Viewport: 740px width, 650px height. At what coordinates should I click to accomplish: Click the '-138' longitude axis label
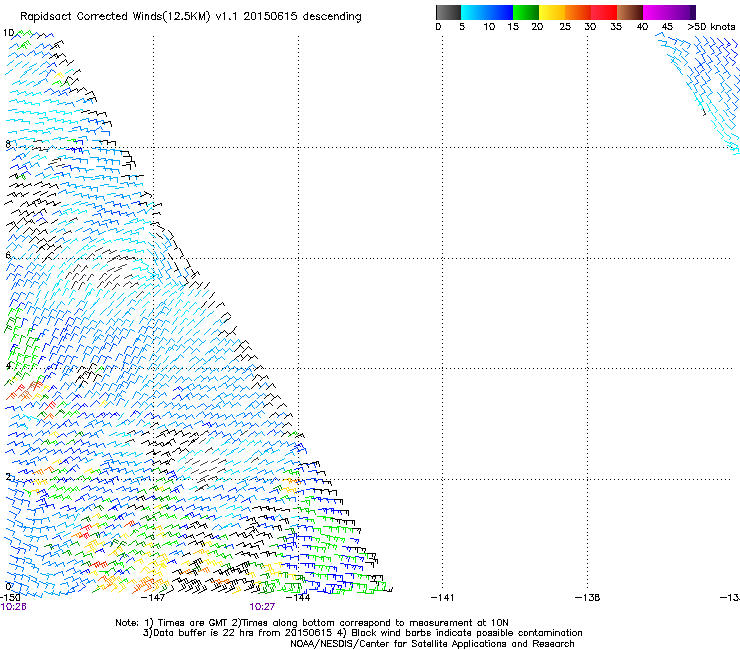tap(588, 598)
